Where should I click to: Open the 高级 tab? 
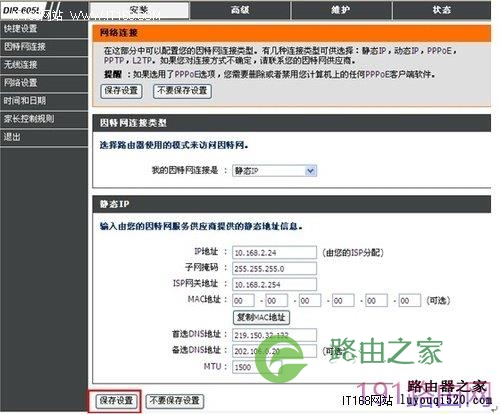coord(240,10)
